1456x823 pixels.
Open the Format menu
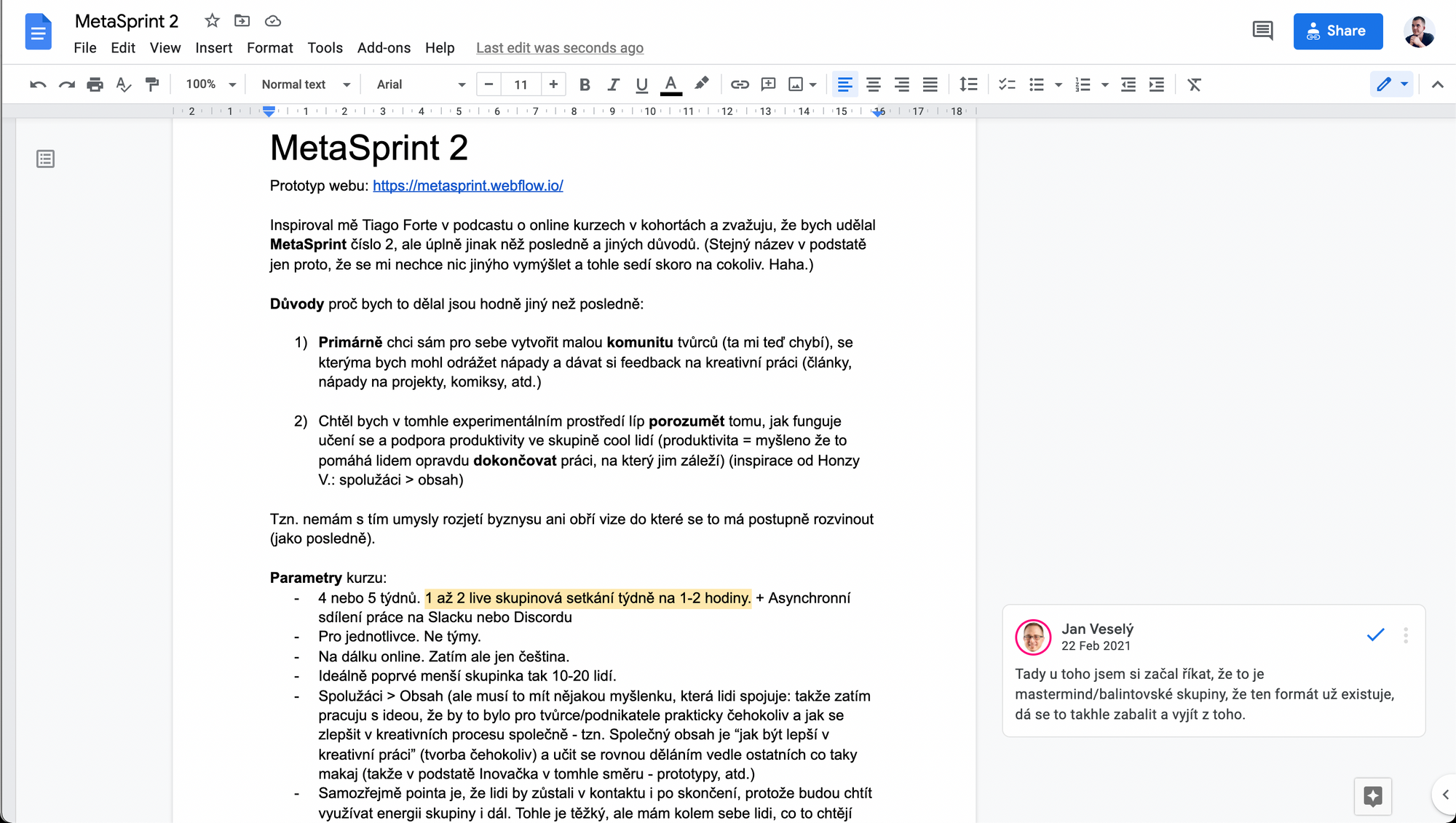(x=269, y=47)
